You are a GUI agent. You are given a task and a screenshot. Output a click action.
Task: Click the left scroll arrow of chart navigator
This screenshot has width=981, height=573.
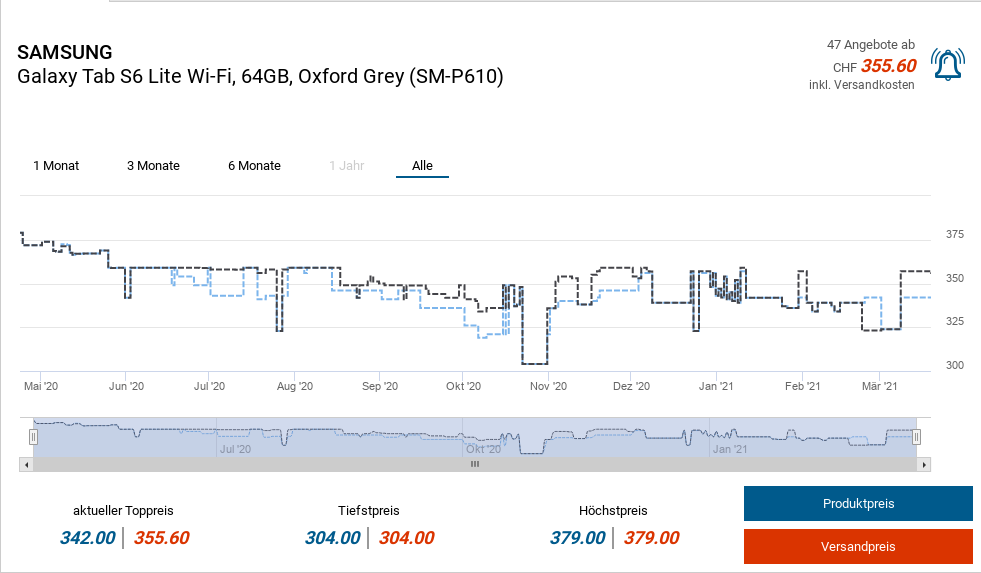[x=25, y=464]
